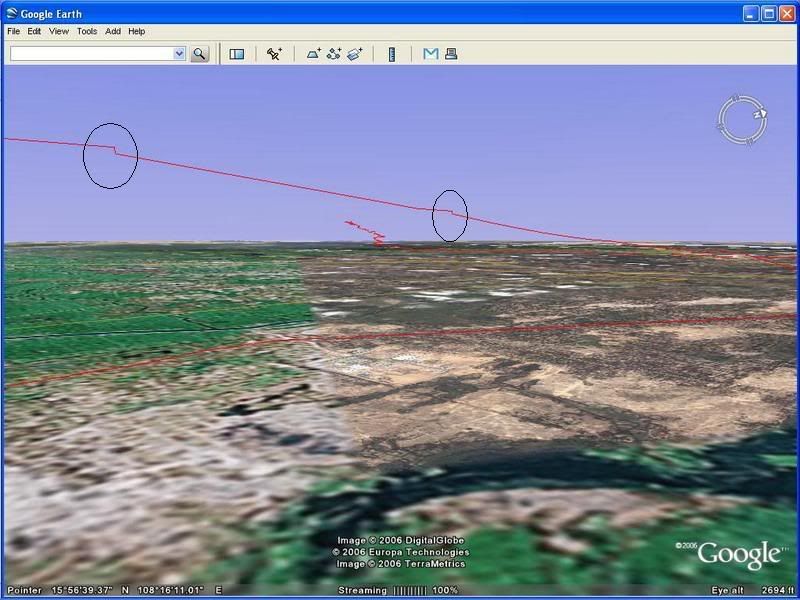Click the 'Streaming' label in status bar

[x=362, y=590]
